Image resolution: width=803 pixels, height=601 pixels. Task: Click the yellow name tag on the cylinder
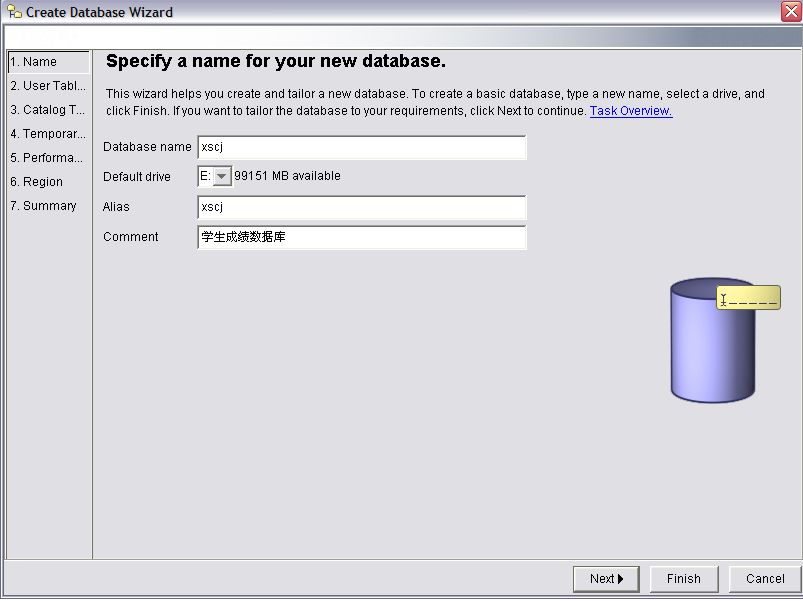click(x=748, y=298)
